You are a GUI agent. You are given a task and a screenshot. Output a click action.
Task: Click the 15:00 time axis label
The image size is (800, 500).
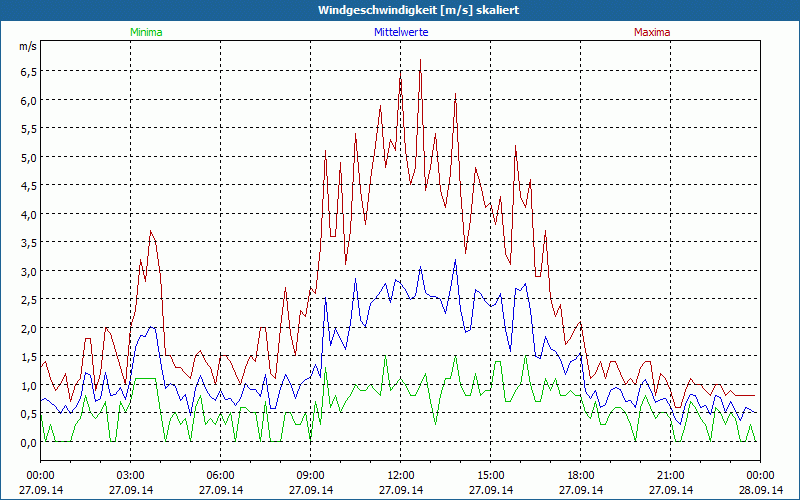click(491, 476)
